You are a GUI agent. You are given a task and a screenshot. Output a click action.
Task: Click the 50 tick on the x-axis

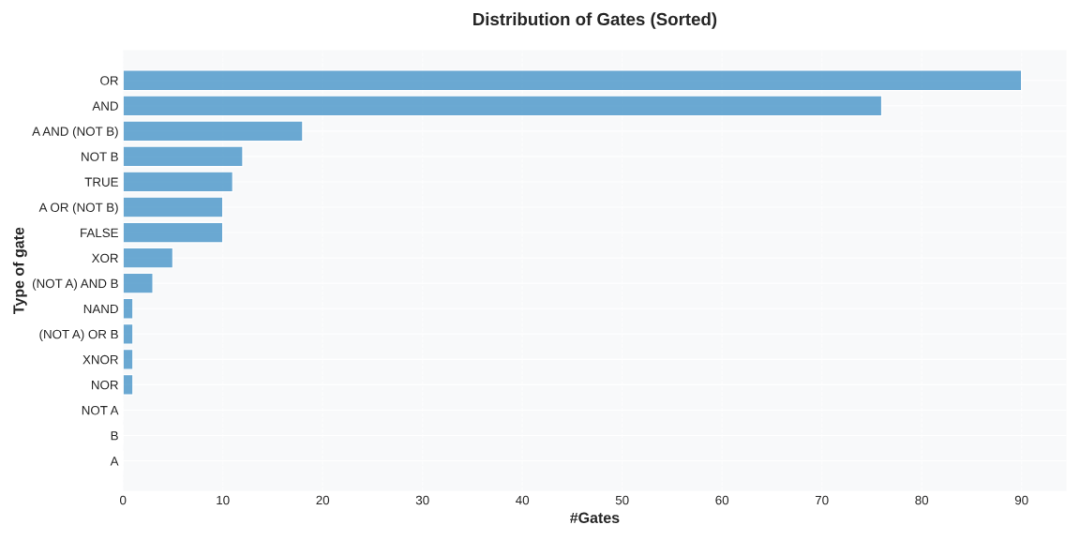pos(622,500)
